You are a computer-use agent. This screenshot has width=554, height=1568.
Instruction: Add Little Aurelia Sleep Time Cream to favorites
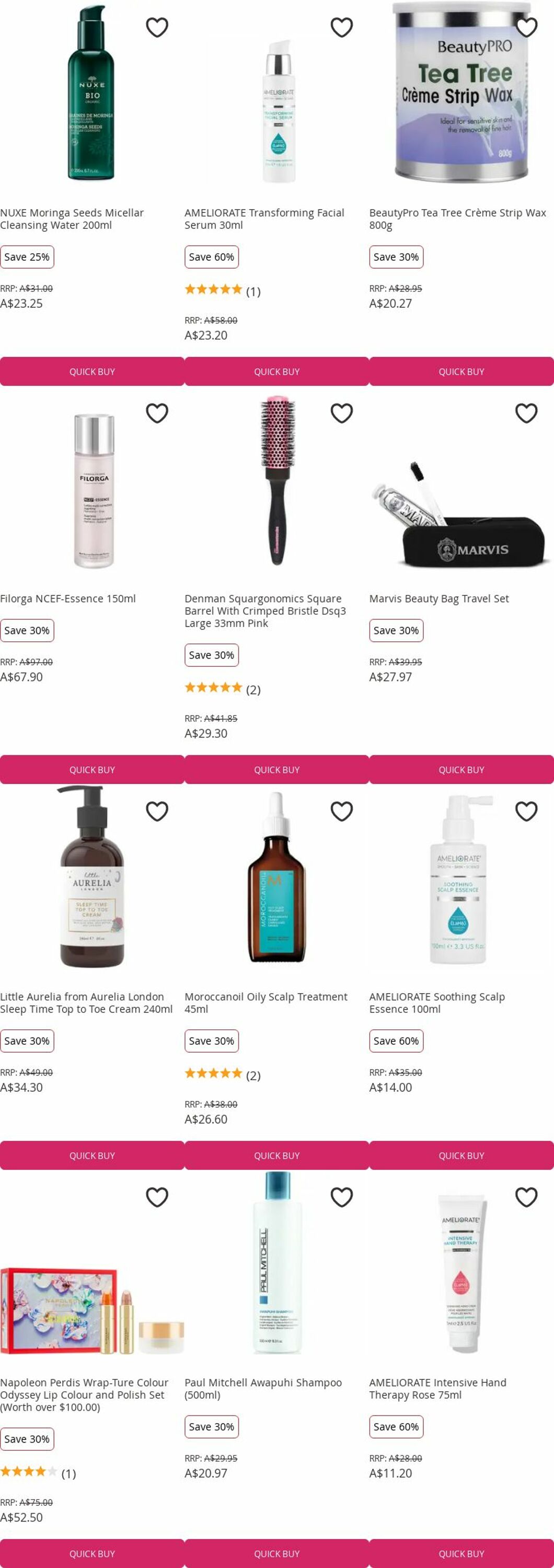click(x=157, y=811)
